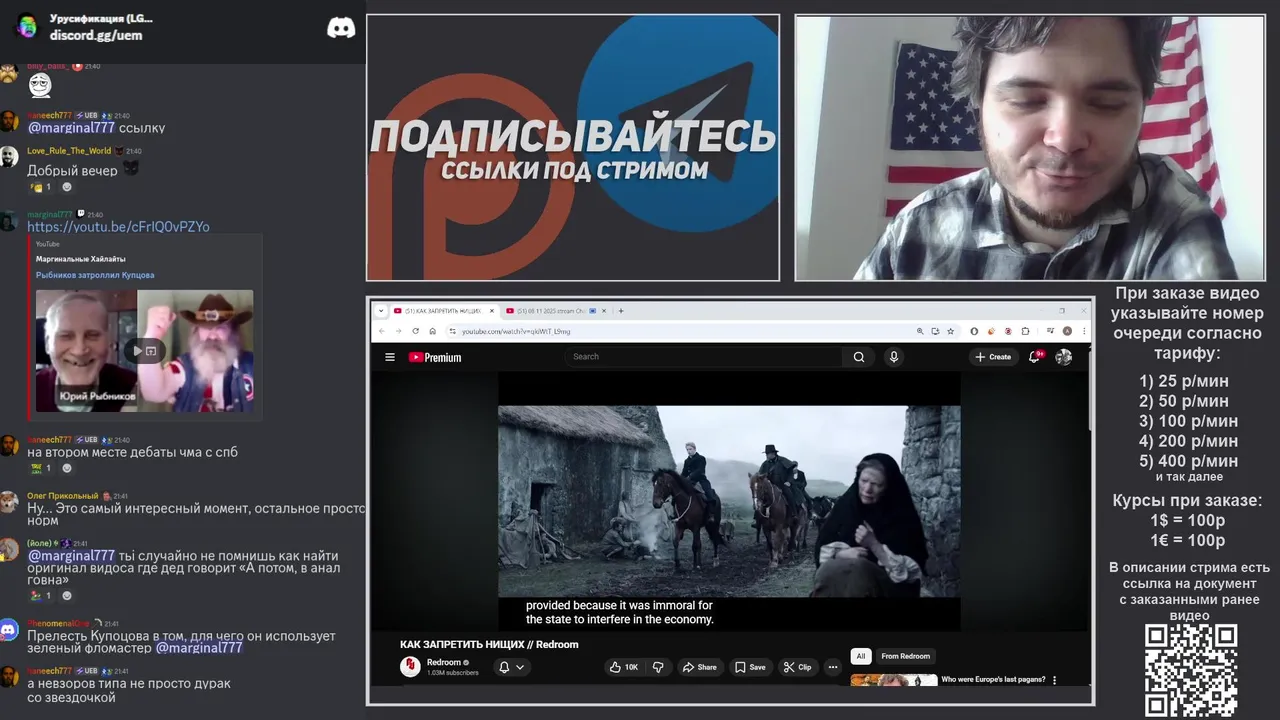1280x720 pixels.
Task: Open Chrome three-dot menu
Action: (x=1083, y=331)
